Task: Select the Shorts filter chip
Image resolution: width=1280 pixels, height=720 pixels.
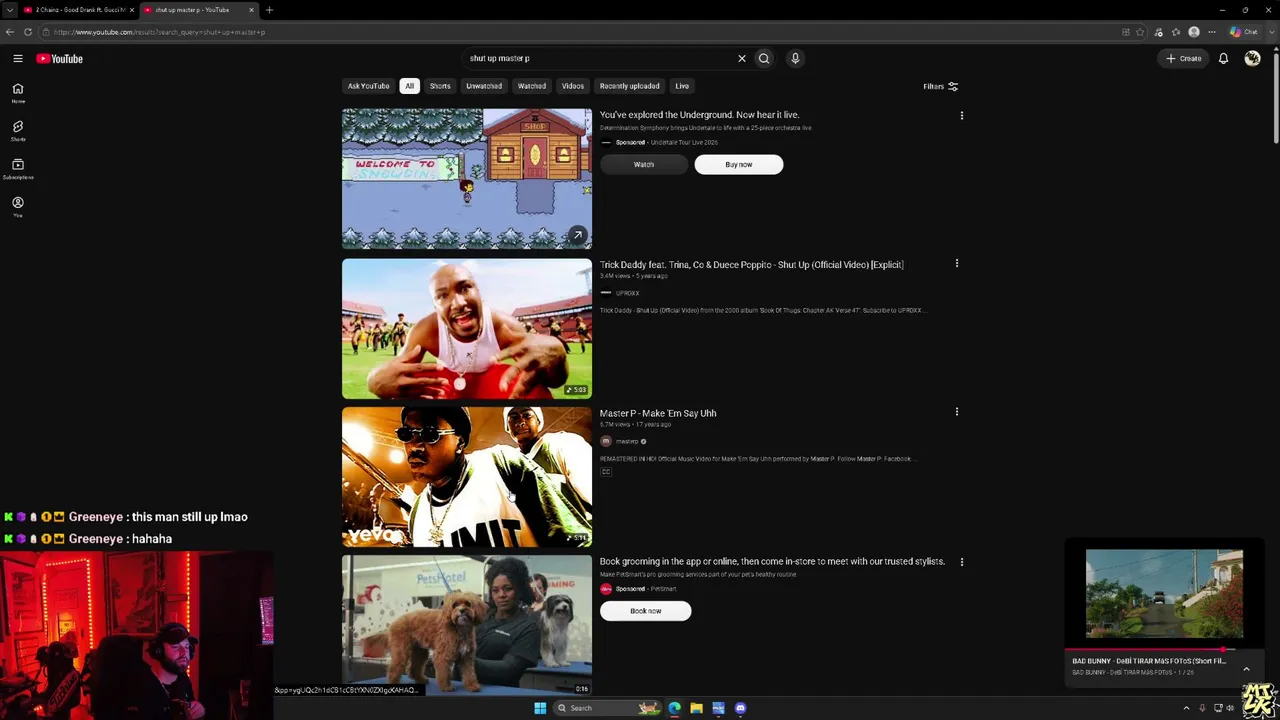Action: pyautogui.click(x=440, y=86)
